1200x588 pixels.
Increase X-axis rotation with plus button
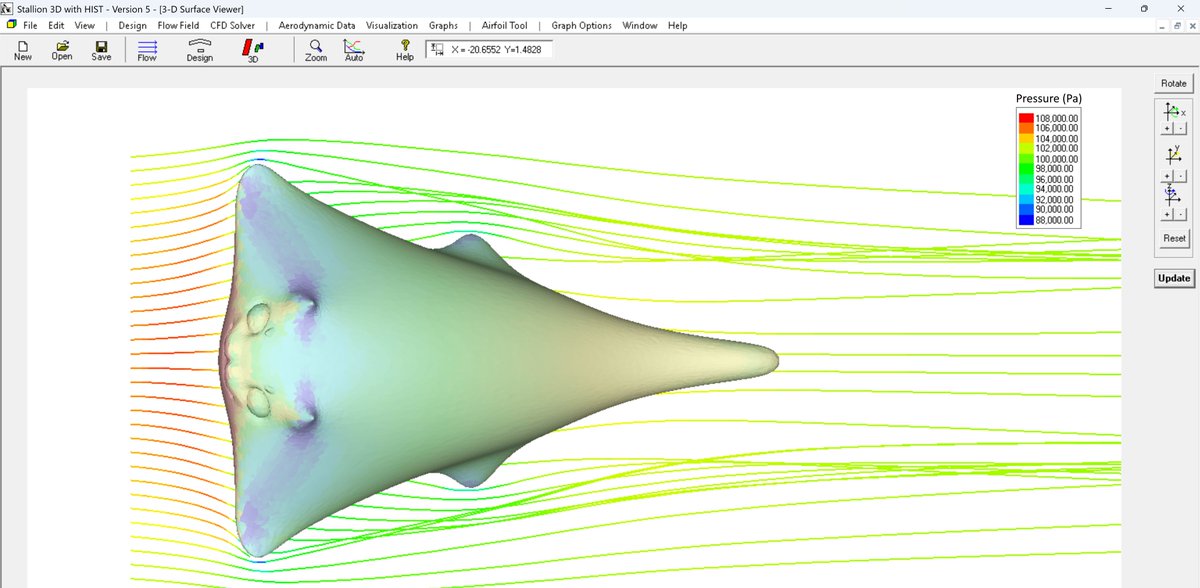click(x=1167, y=129)
